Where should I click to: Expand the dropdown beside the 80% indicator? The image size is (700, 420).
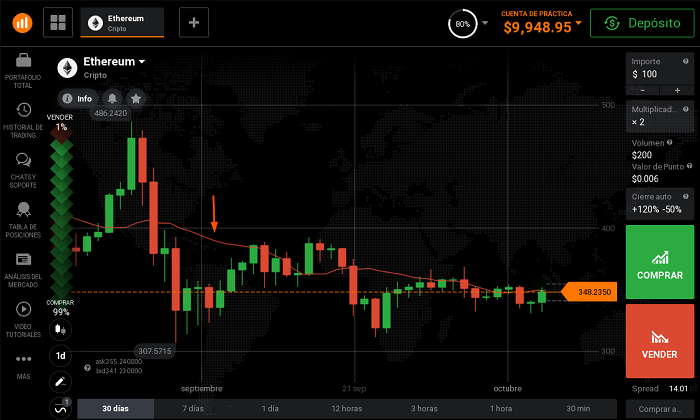coord(485,23)
